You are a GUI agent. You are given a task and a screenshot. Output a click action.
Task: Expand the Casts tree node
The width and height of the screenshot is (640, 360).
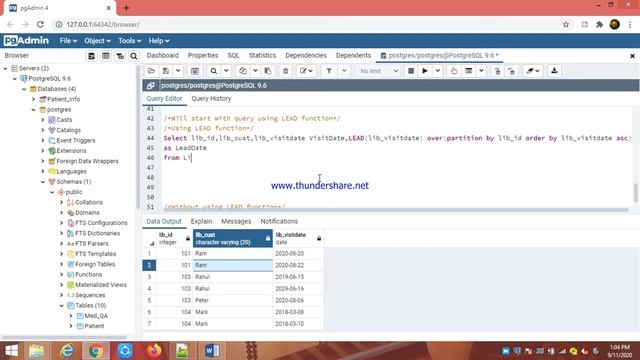pyautogui.click(x=43, y=120)
